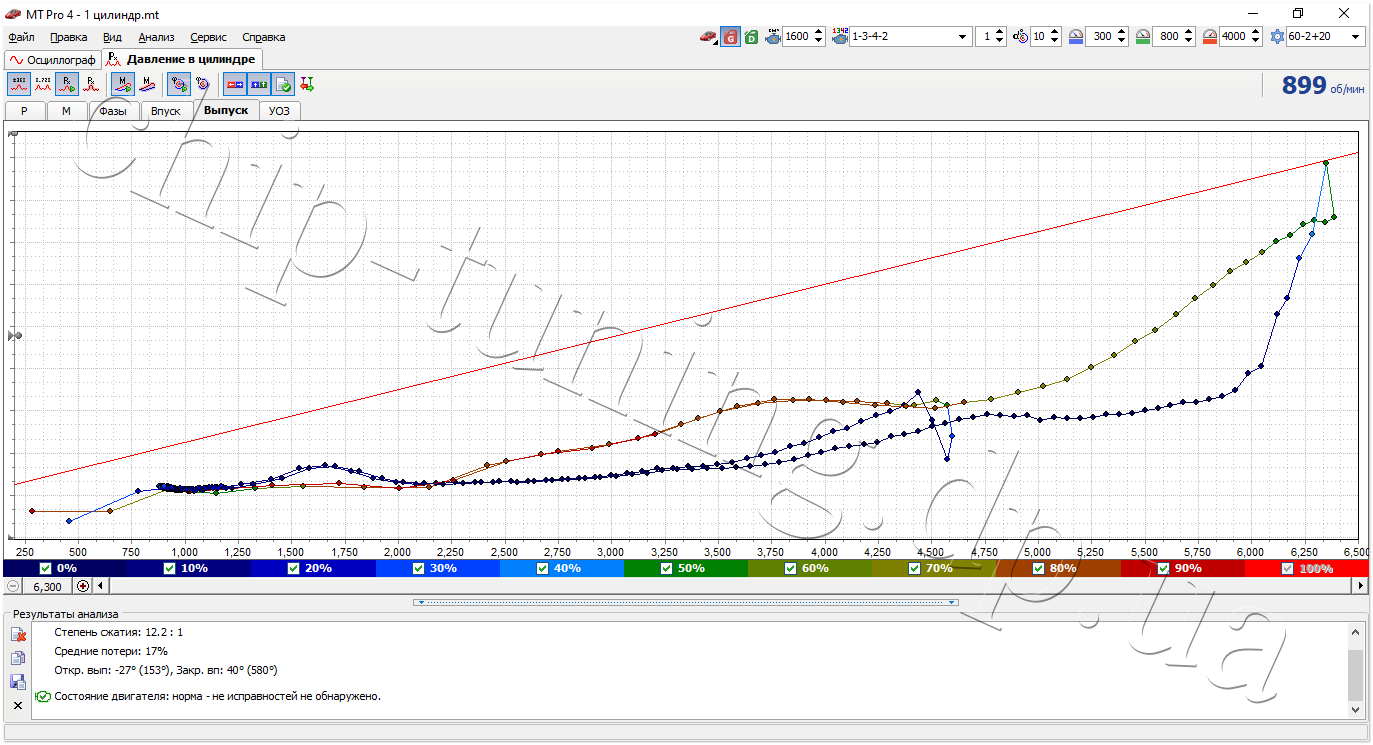Uncheck the 0% curve checkbox

tap(45, 568)
